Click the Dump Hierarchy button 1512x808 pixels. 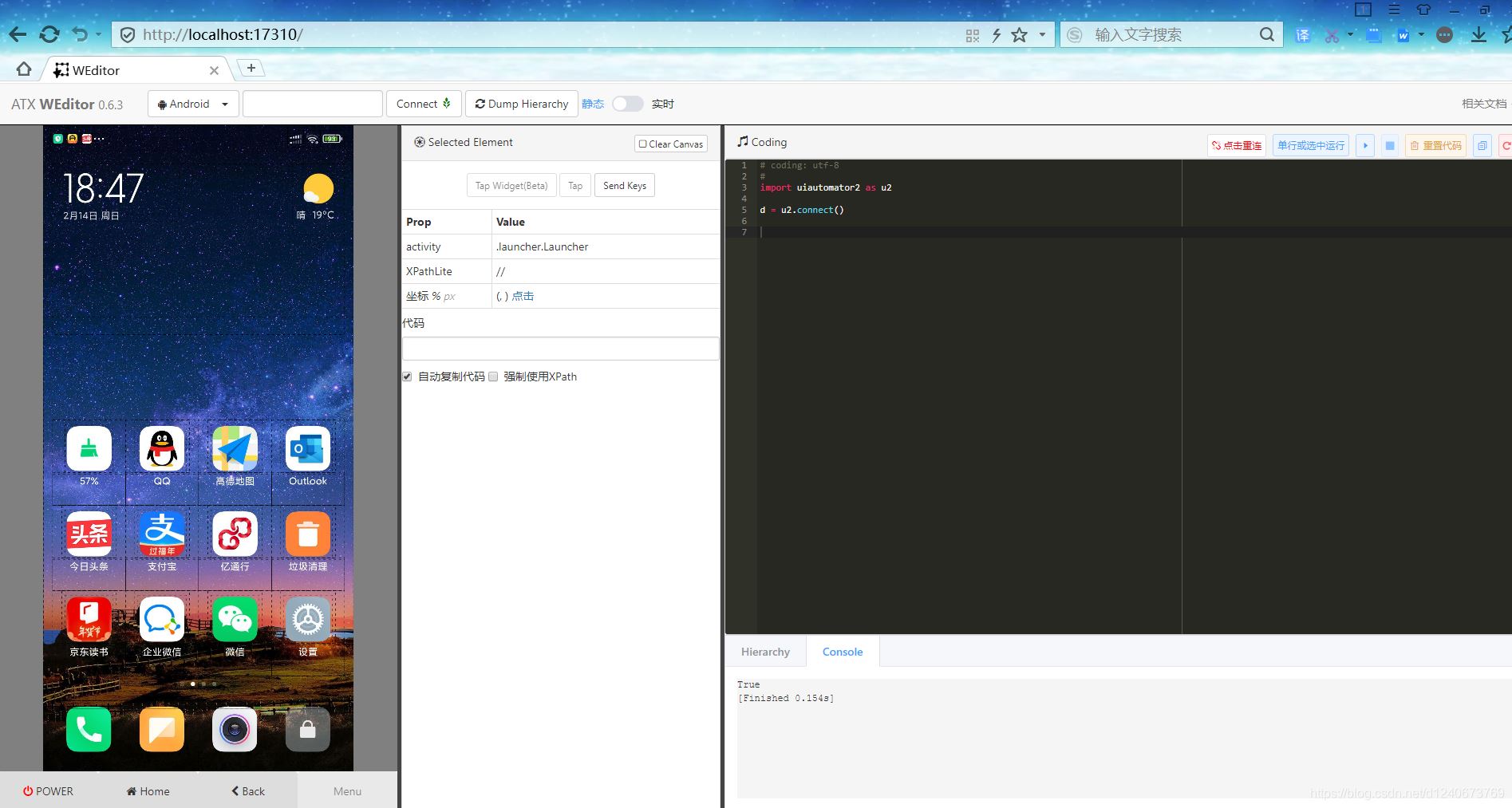pyautogui.click(x=521, y=104)
